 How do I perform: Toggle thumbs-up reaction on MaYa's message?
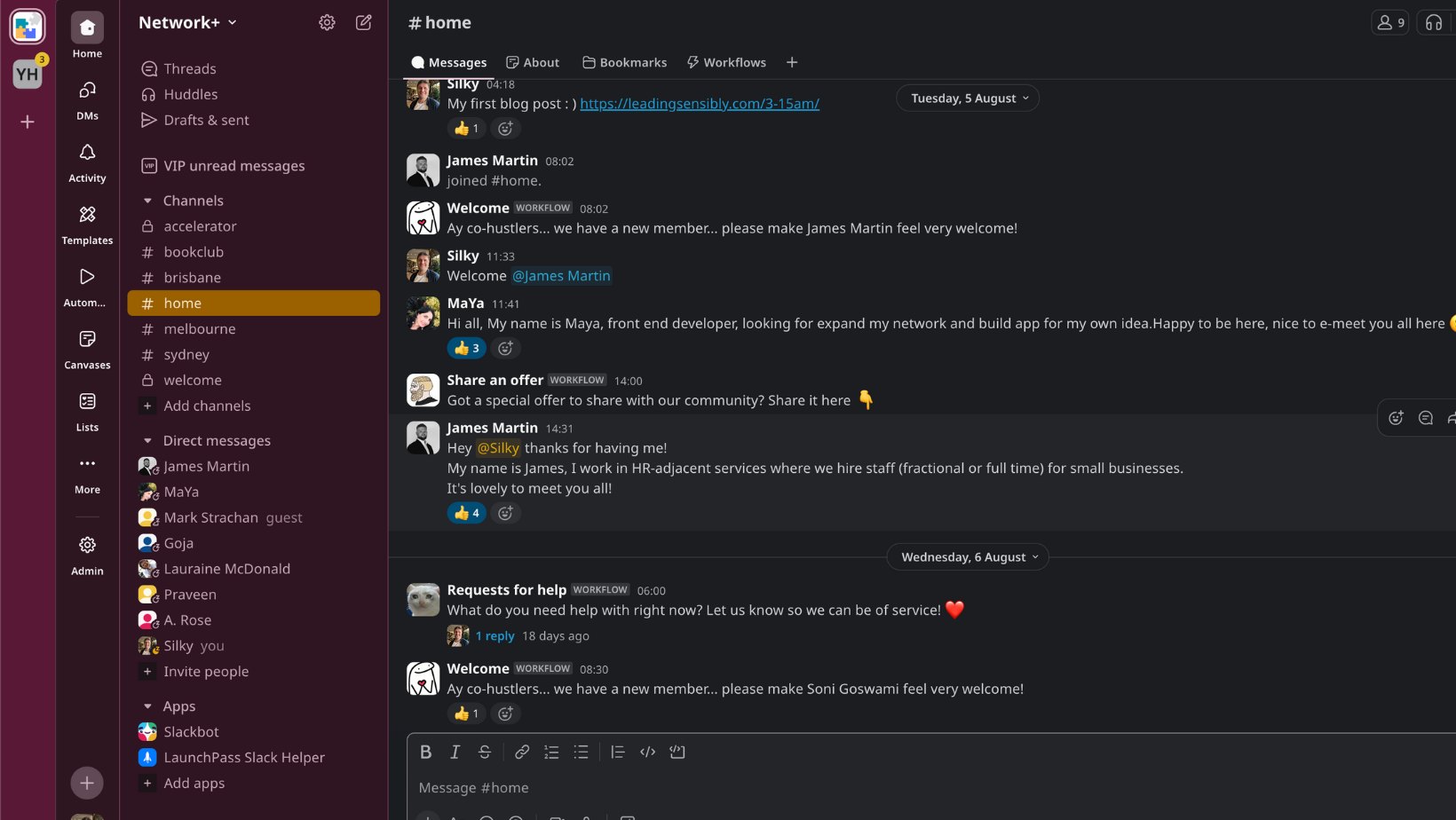[466, 348]
